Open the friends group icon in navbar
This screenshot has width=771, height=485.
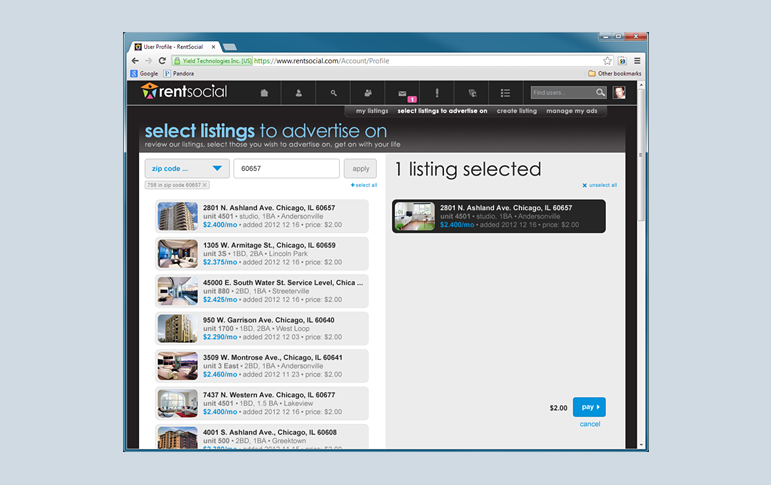368,93
